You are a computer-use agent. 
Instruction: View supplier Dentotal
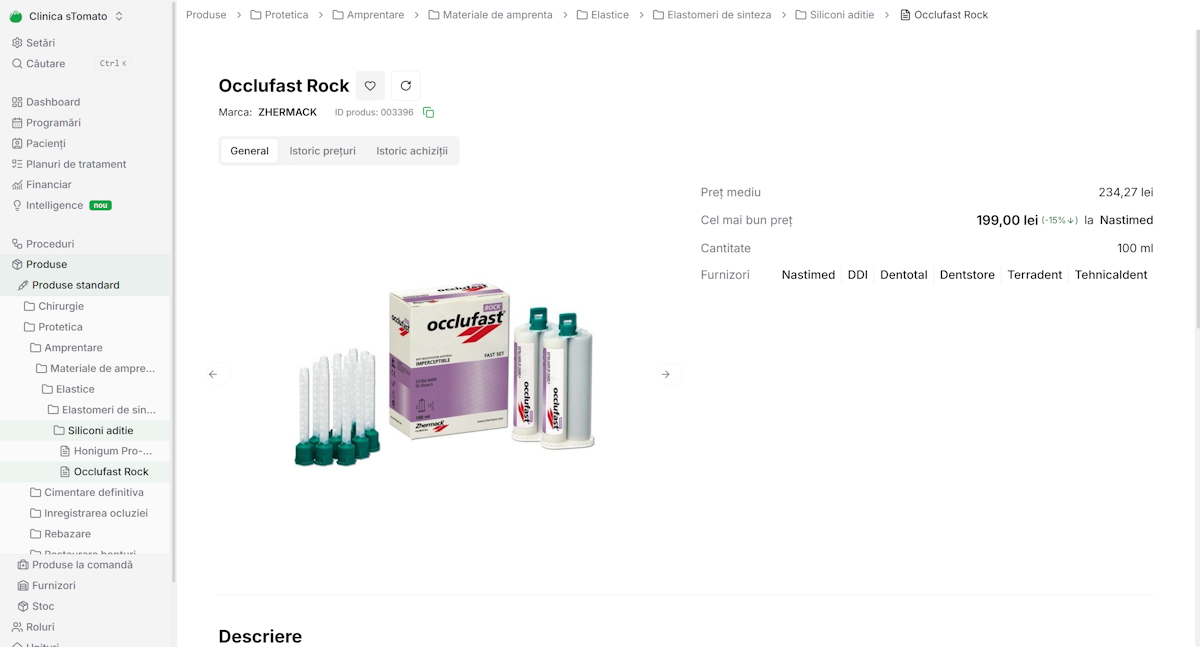click(x=903, y=274)
